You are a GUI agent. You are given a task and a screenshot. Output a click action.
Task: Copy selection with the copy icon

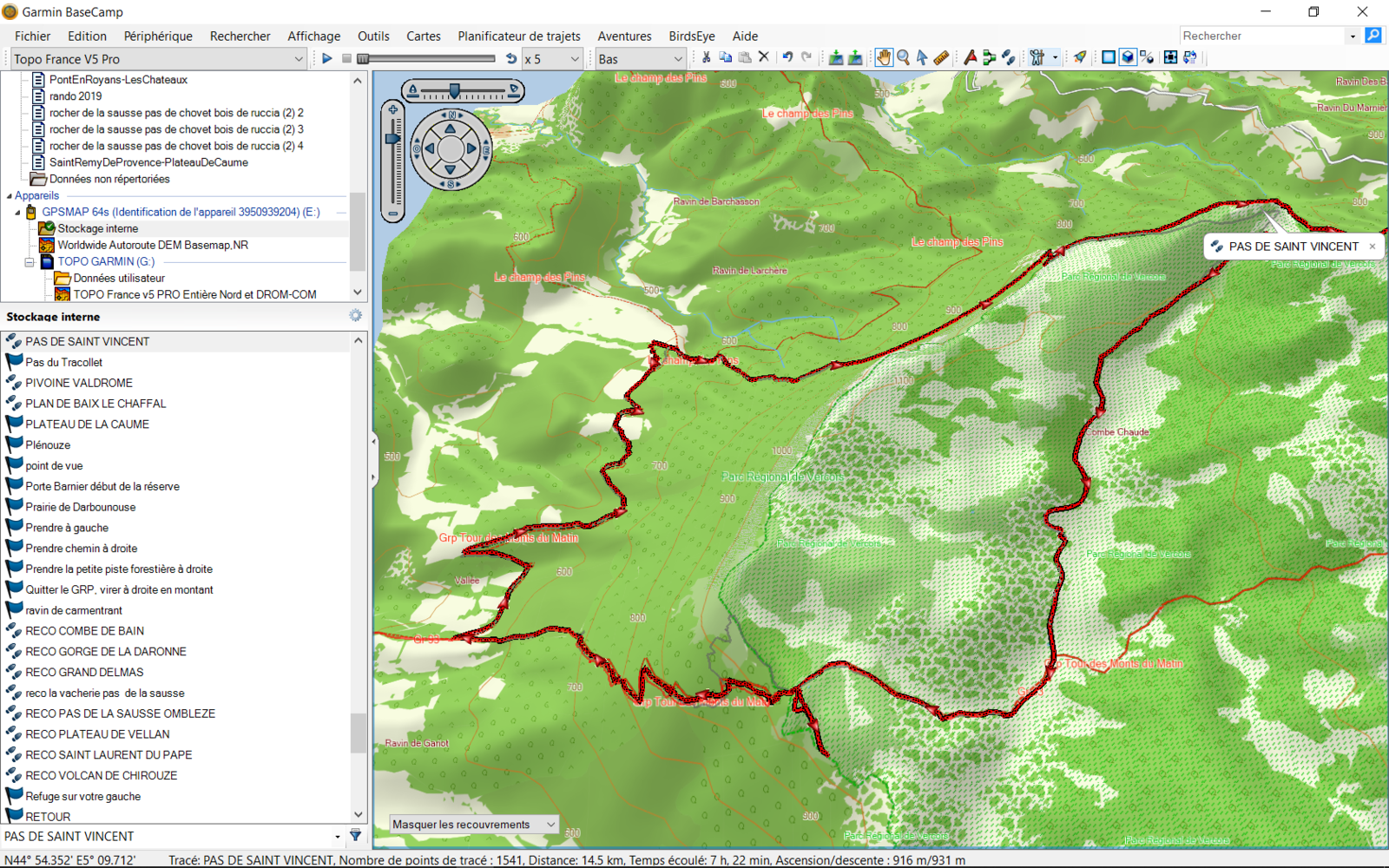pos(726,57)
